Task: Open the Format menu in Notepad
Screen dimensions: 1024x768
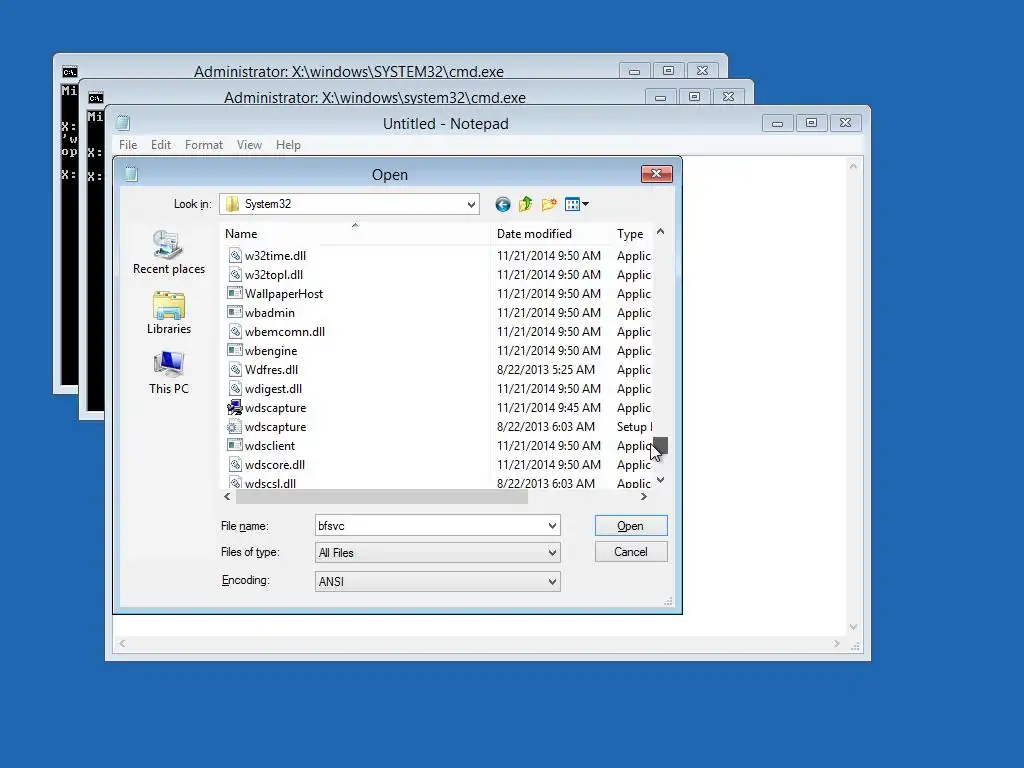Action: tap(204, 145)
